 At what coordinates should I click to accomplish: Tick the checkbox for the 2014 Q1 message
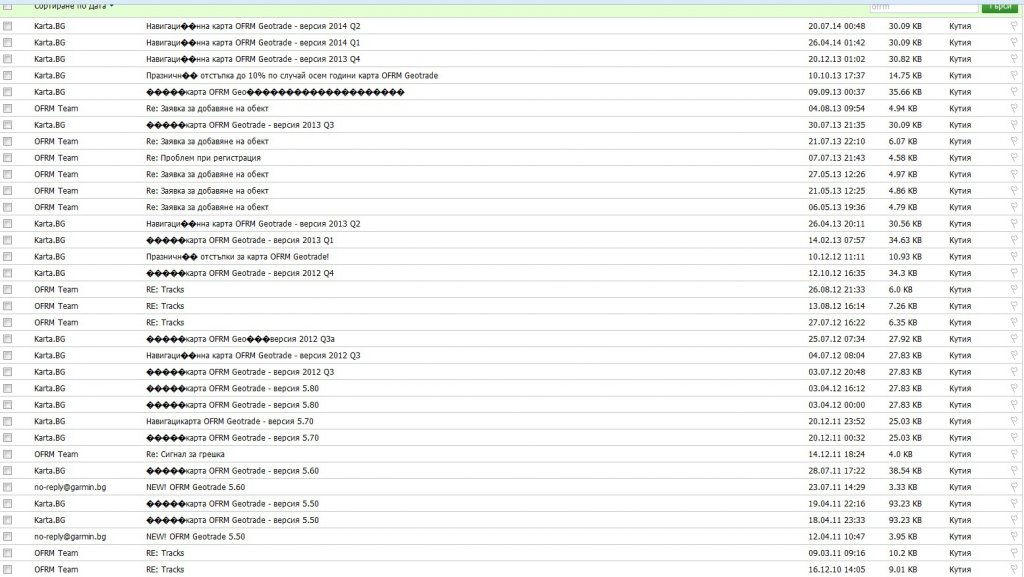8,42
